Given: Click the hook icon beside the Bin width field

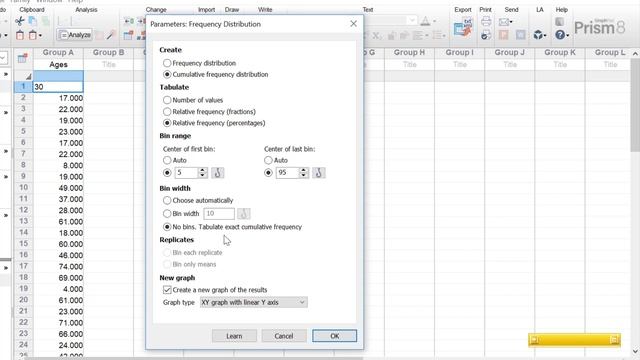Looking at the screenshot, I should pos(244,213).
